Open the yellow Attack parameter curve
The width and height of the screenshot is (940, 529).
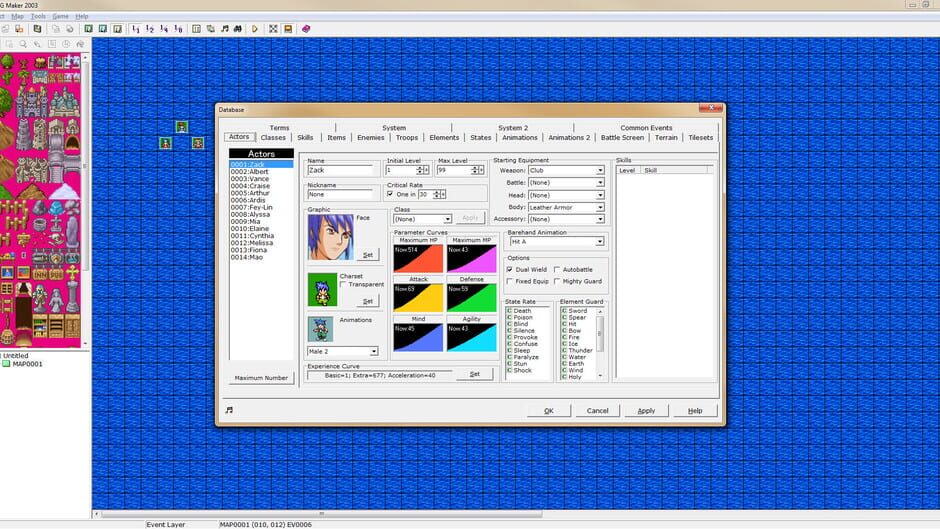[418, 297]
